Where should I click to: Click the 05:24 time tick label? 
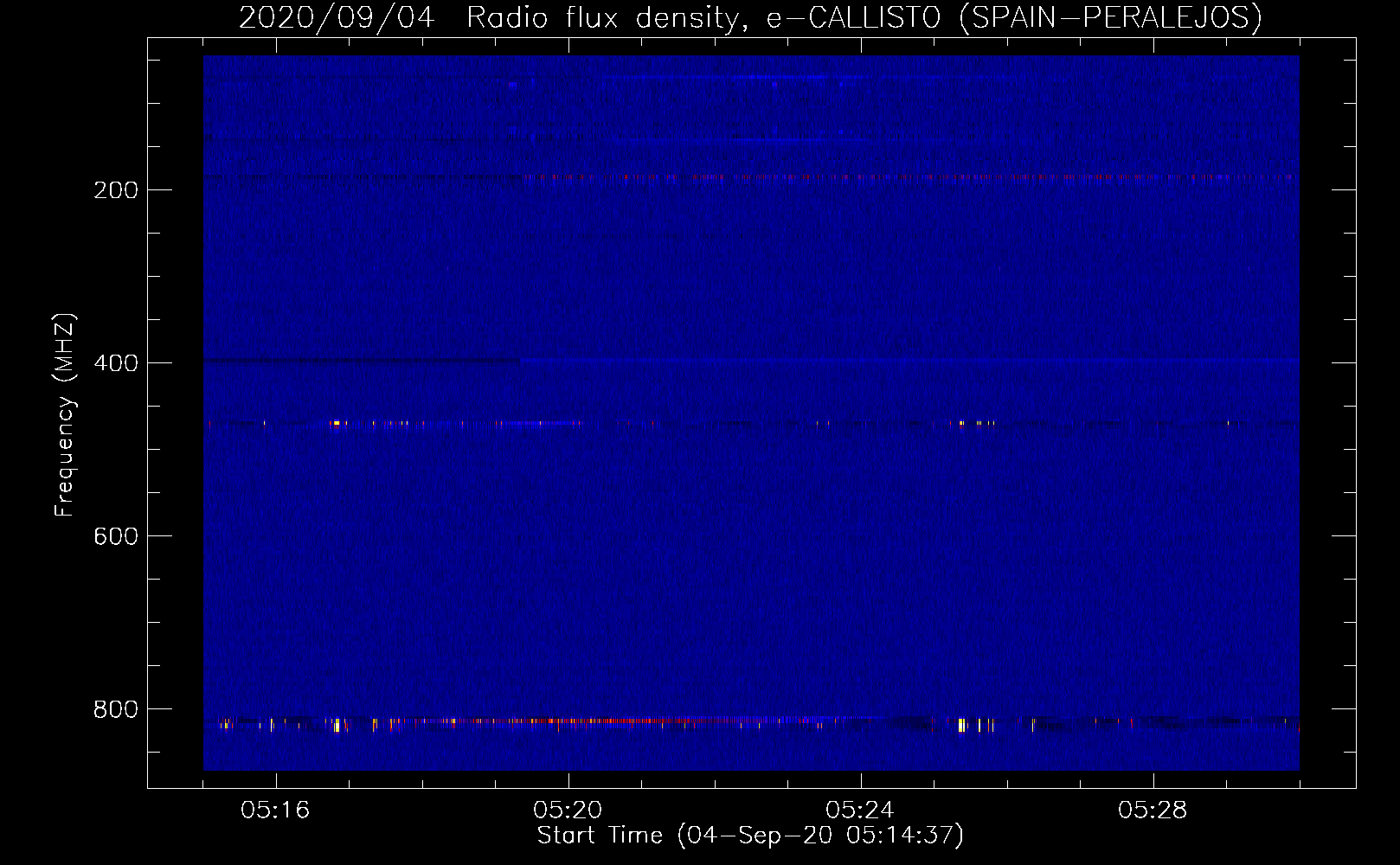860,811
